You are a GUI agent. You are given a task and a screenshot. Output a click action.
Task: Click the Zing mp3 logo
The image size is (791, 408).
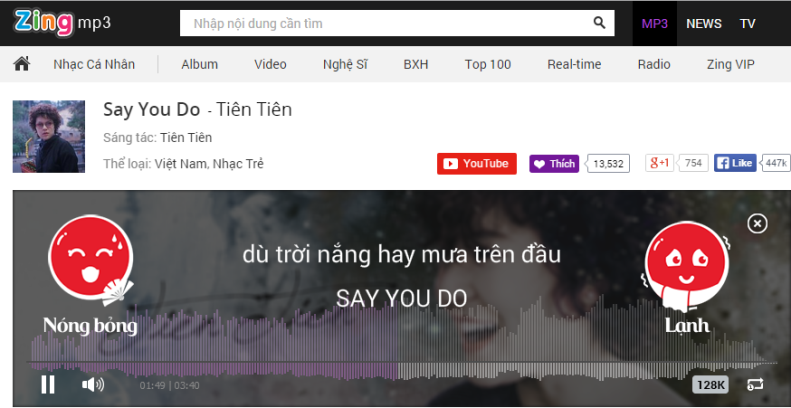(62, 23)
